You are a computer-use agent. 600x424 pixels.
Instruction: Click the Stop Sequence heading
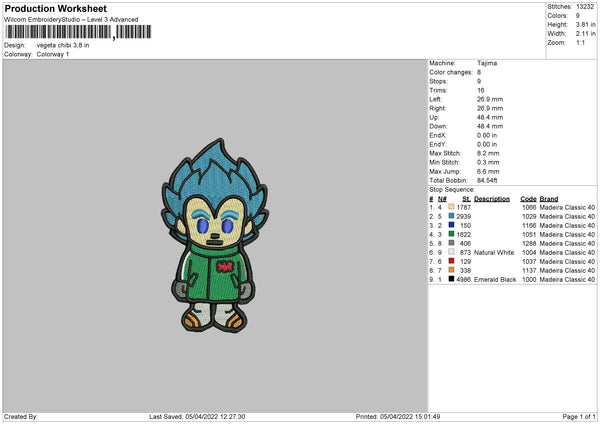[x=452, y=190]
